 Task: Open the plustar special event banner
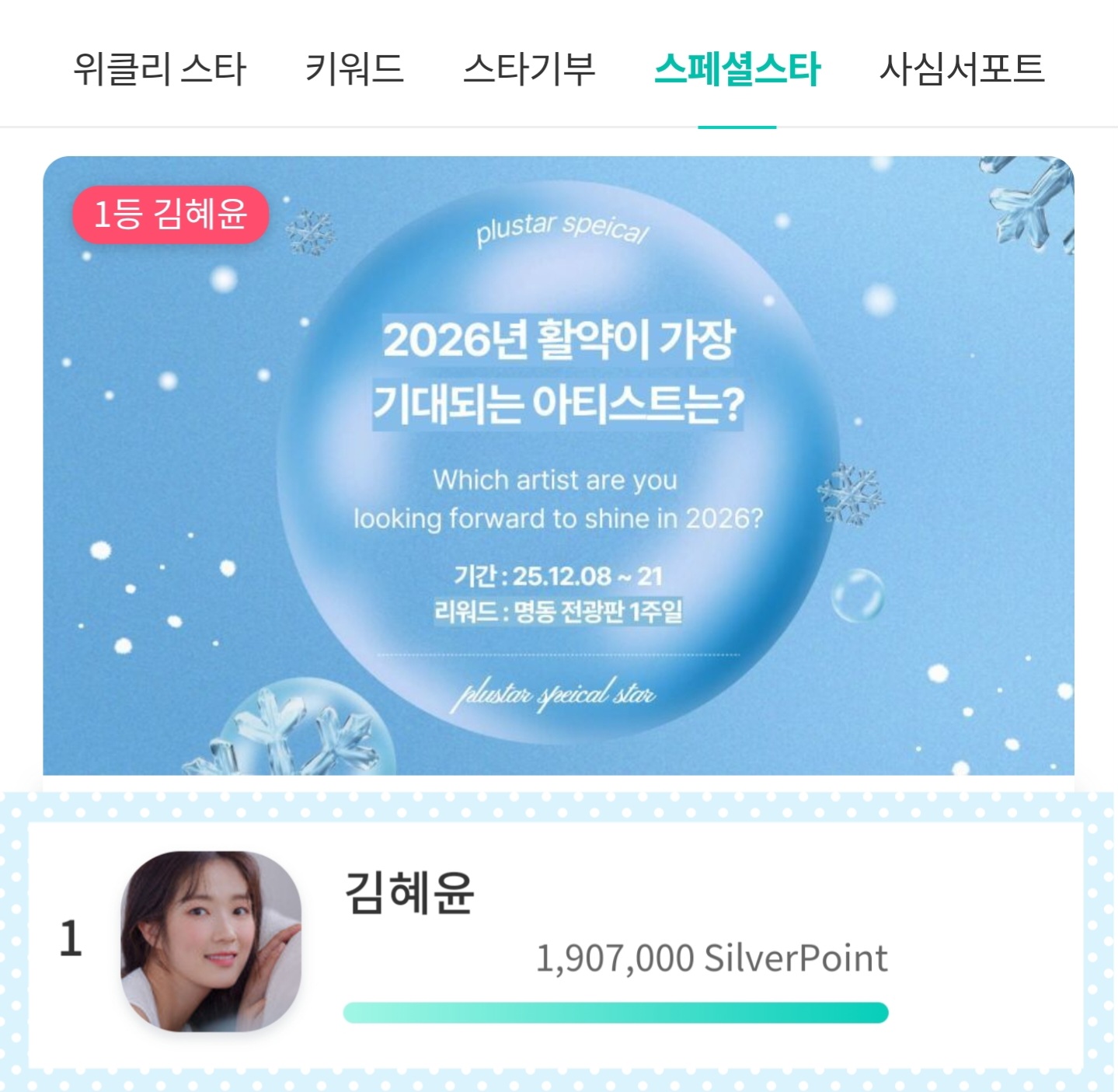559,466
